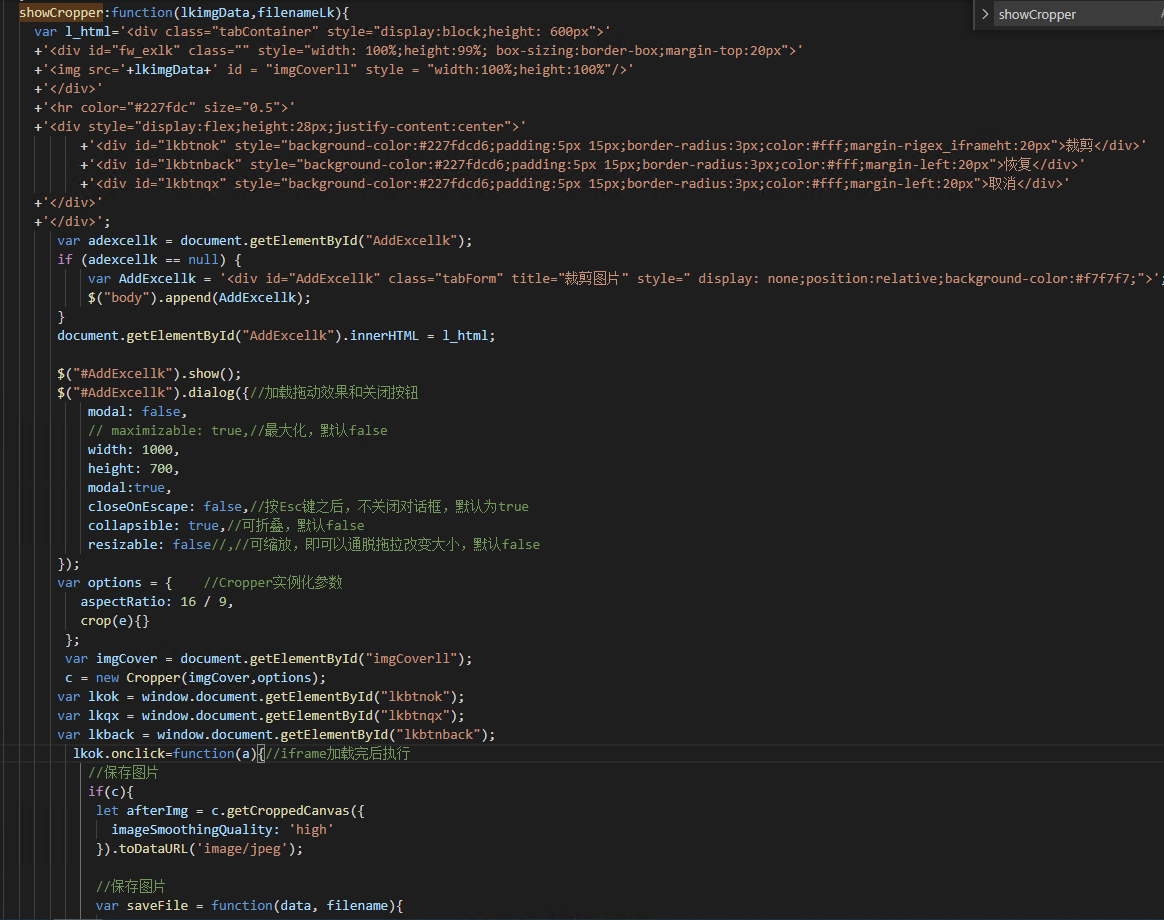Click the crop(e){} method line
This screenshot has width=1164, height=920.
(115, 622)
